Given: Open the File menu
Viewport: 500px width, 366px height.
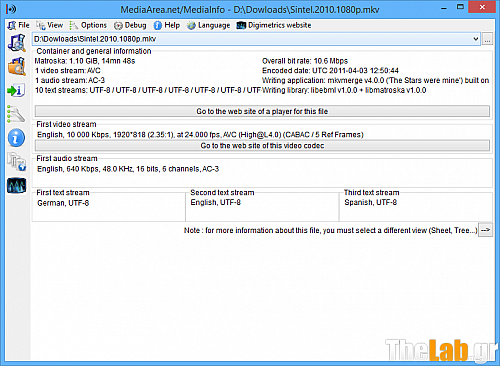Looking at the screenshot, I should [x=19, y=25].
